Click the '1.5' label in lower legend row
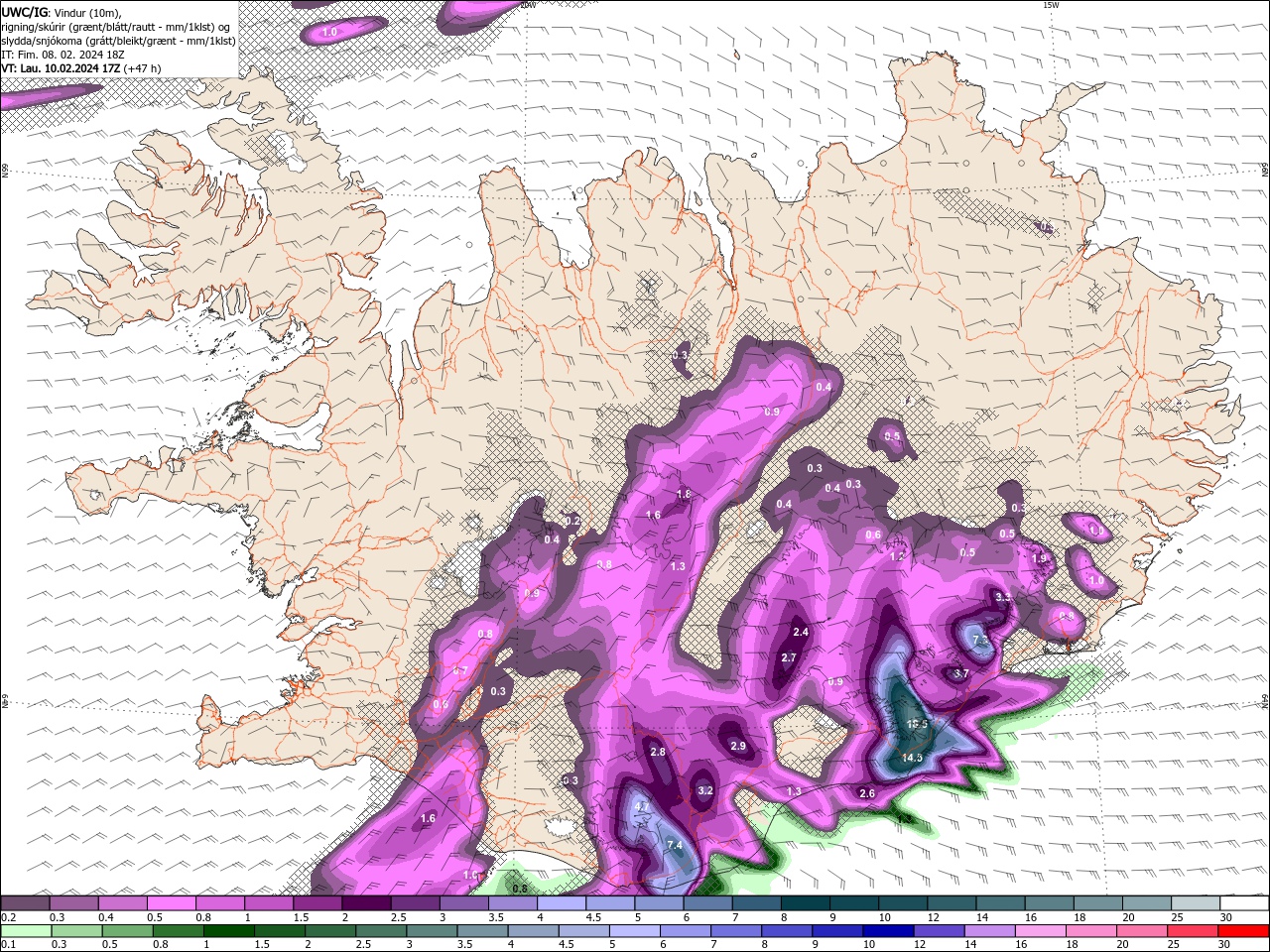 tap(262, 945)
